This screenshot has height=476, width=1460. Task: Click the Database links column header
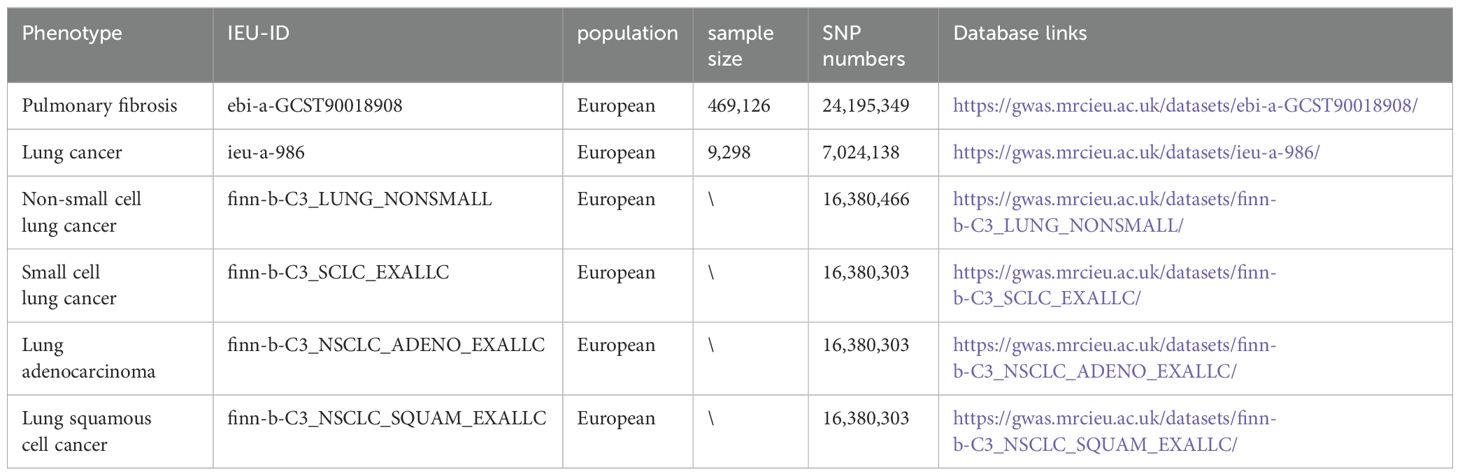pos(1020,34)
